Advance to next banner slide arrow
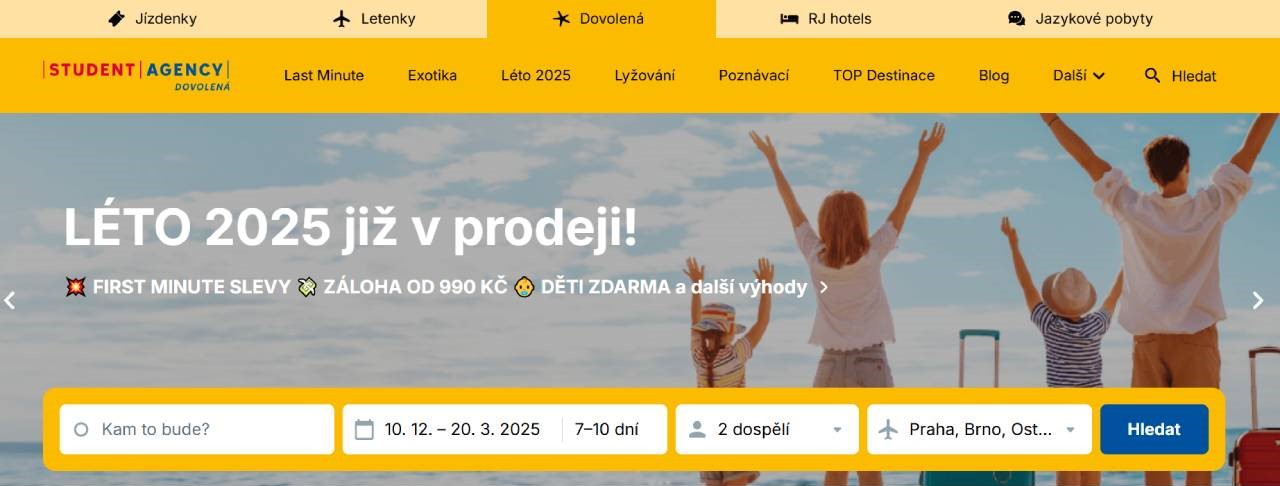The image size is (1280, 486). pyautogui.click(x=1258, y=300)
